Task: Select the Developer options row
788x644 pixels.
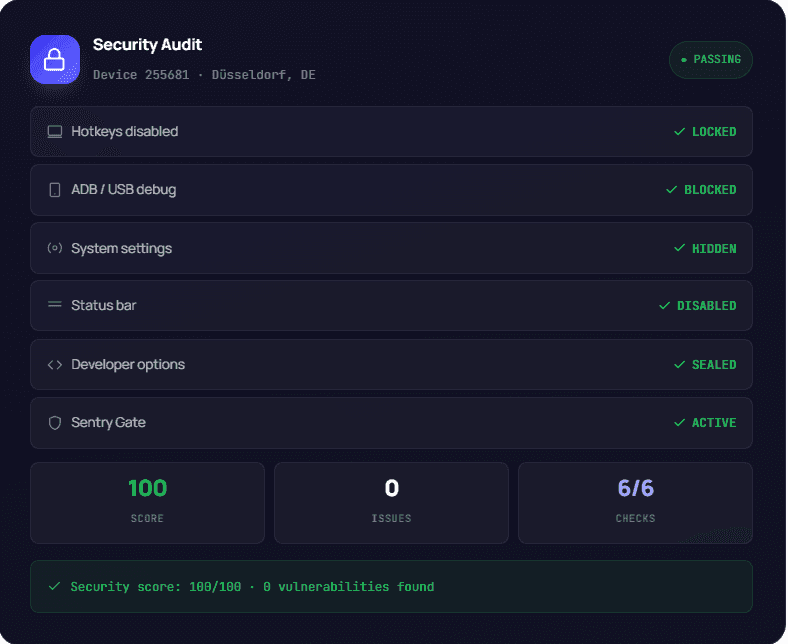Action: (x=391, y=364)
